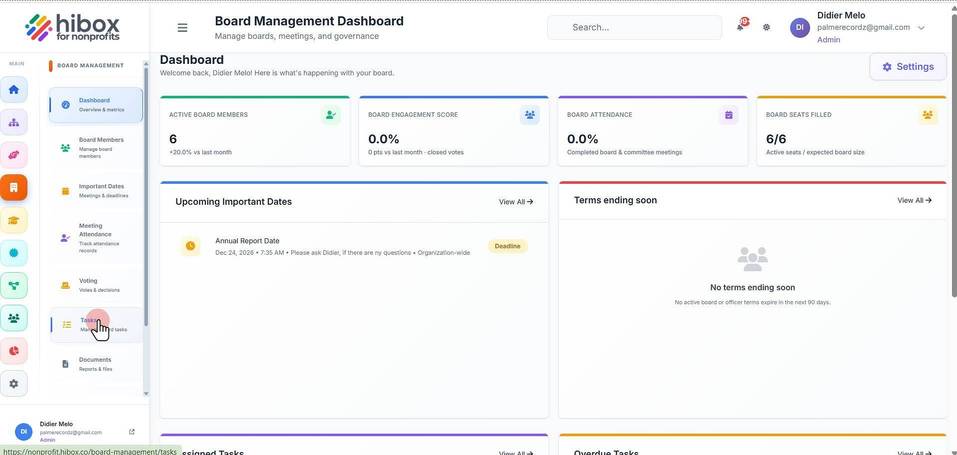Open the org-chart hierarchy icon in rail
Image resolution: width=957 pixels, height=455 pixels.
(x=14, y=122)
